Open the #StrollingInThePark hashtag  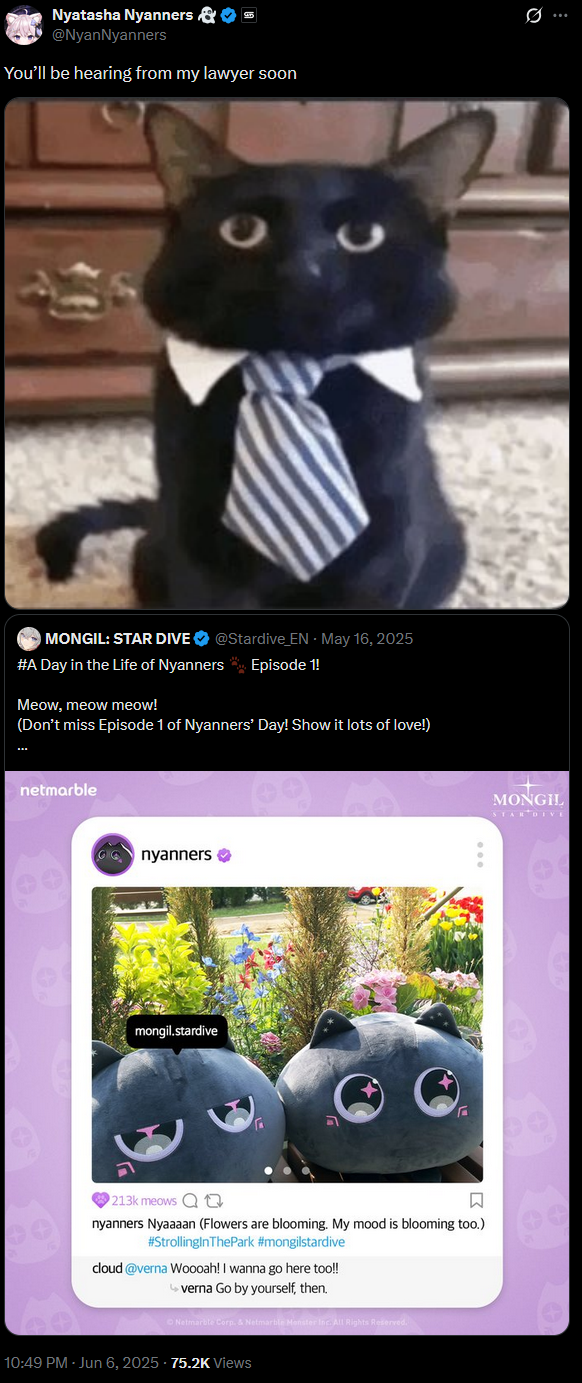coord(200,1241)
